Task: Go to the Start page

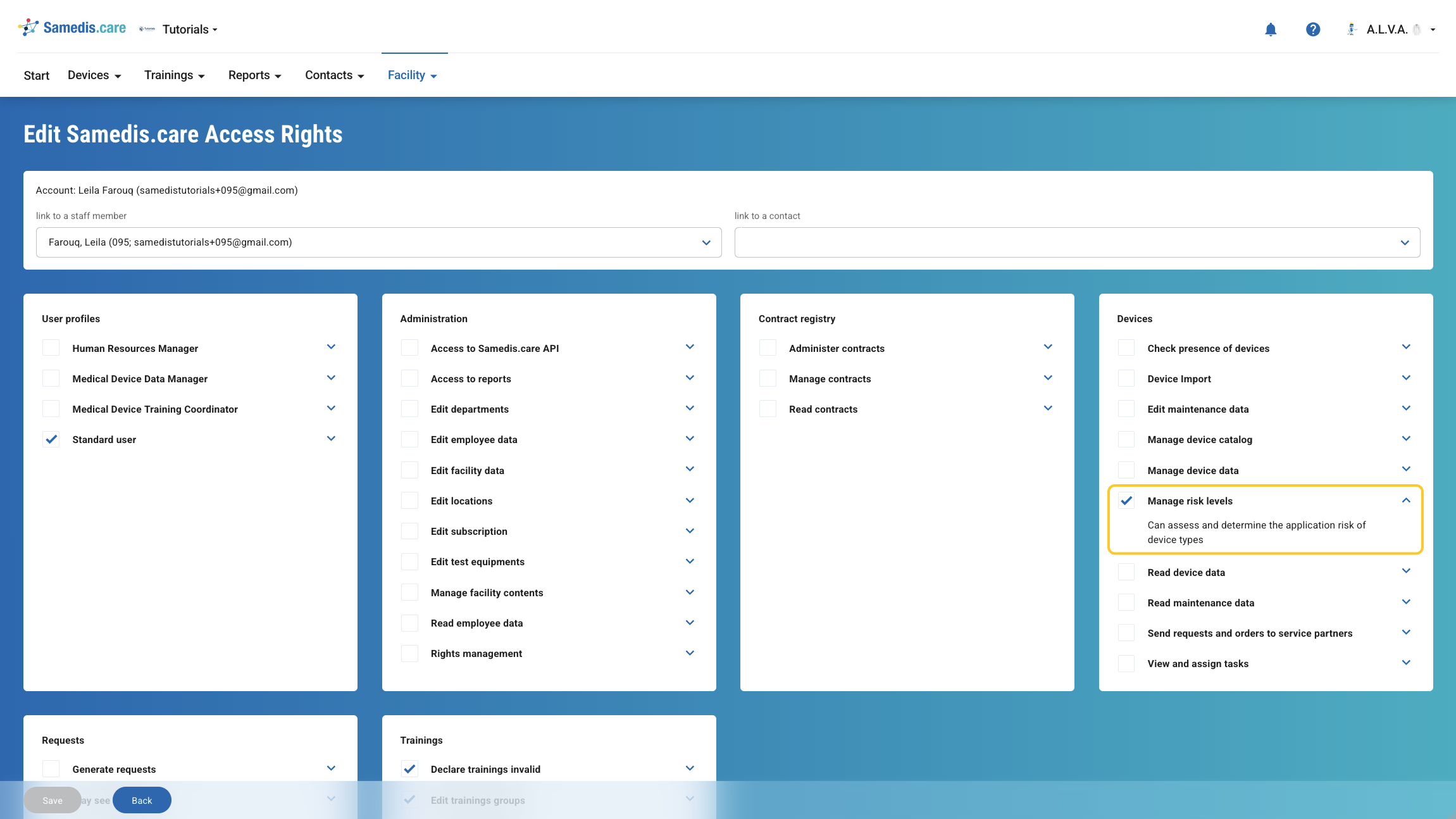Action: [x=37, y=75]
